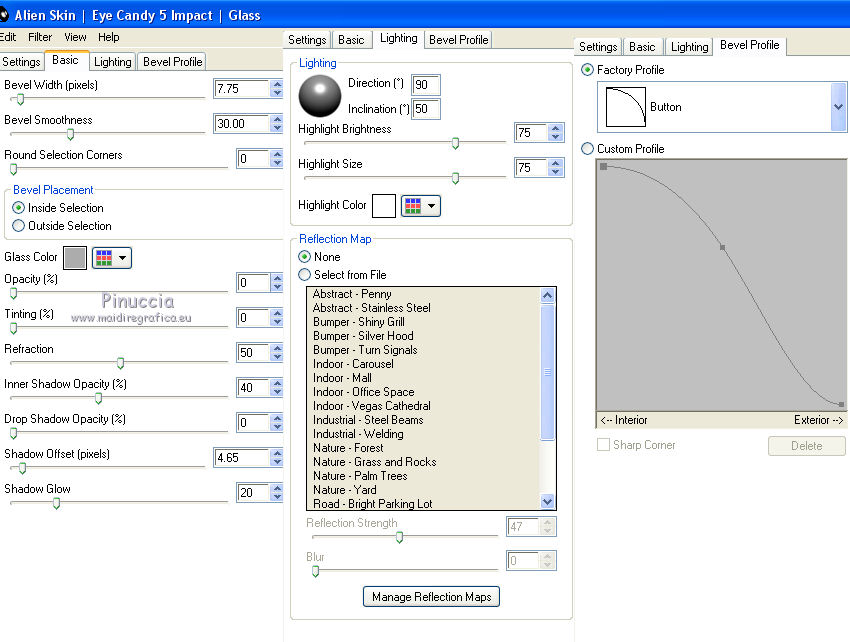Select the middle control point on profile curve
The height and width of the screenshot is (642, 850).
pyautogui.click(x=722, y=246)
